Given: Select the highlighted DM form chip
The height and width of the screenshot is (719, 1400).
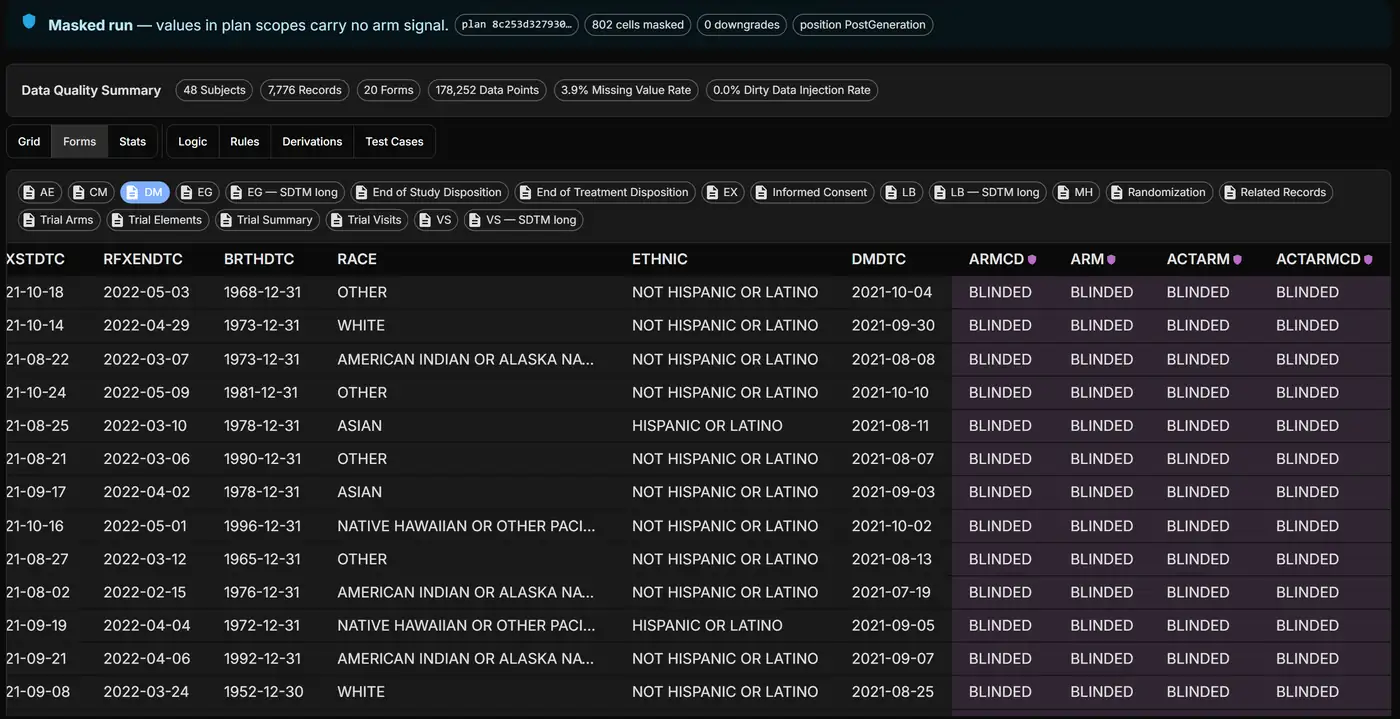Looking at the screenshot, I should pyautogui.click(x=145, y=192).
